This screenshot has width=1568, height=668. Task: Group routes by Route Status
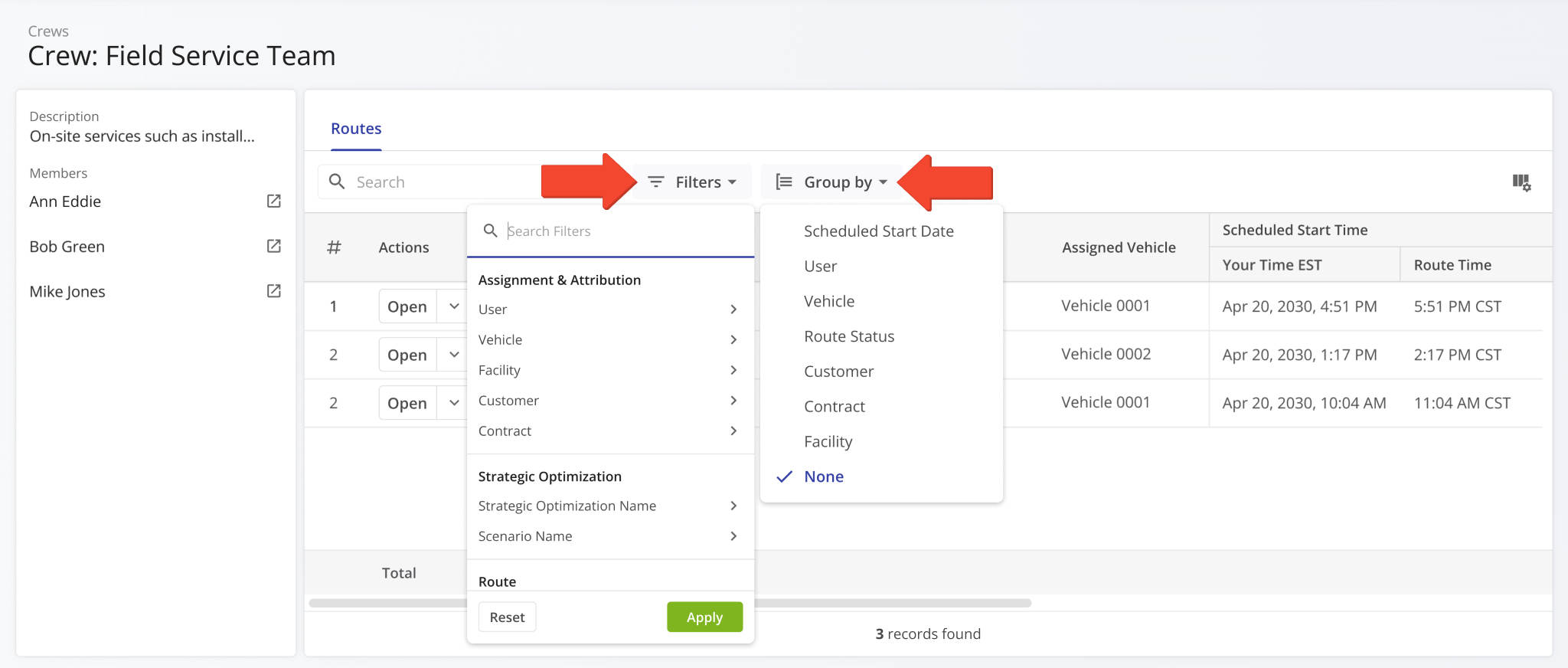(848, 336)
